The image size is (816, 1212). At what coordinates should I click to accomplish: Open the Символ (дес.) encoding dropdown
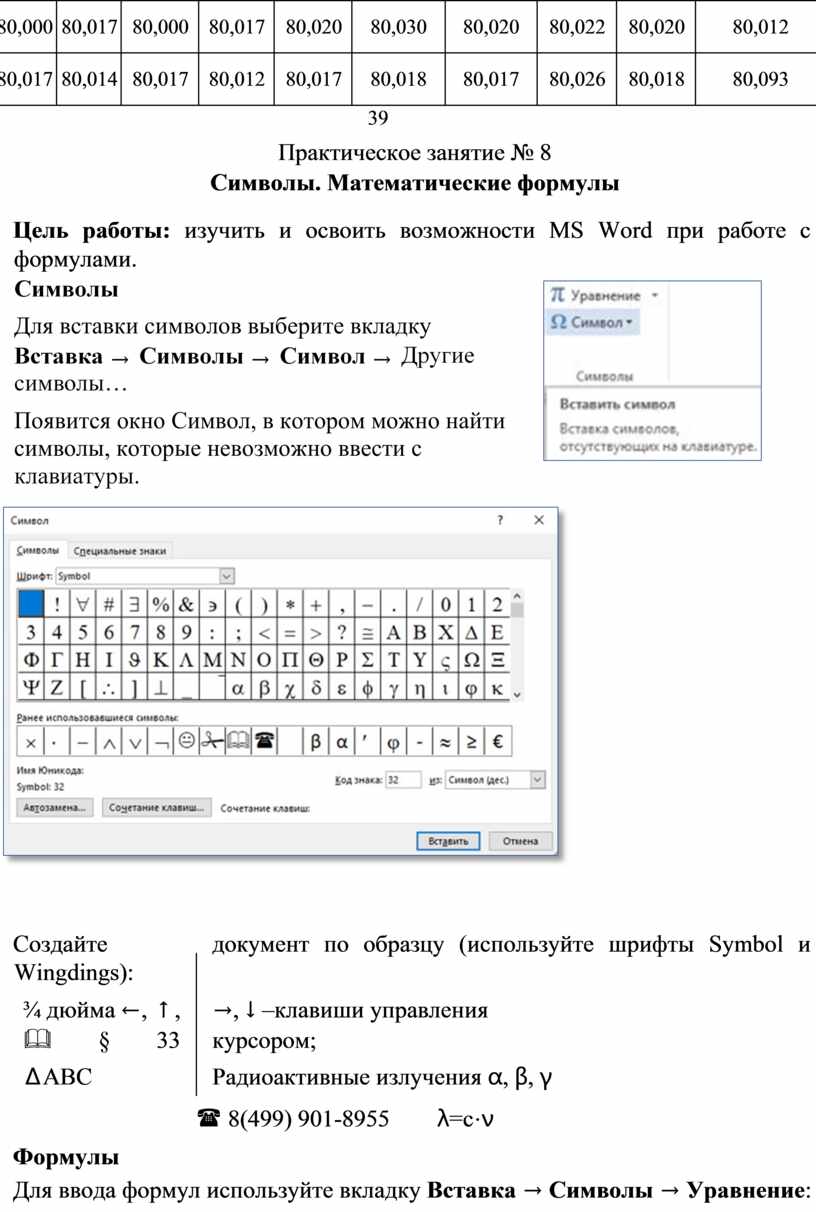coord(537,780)
